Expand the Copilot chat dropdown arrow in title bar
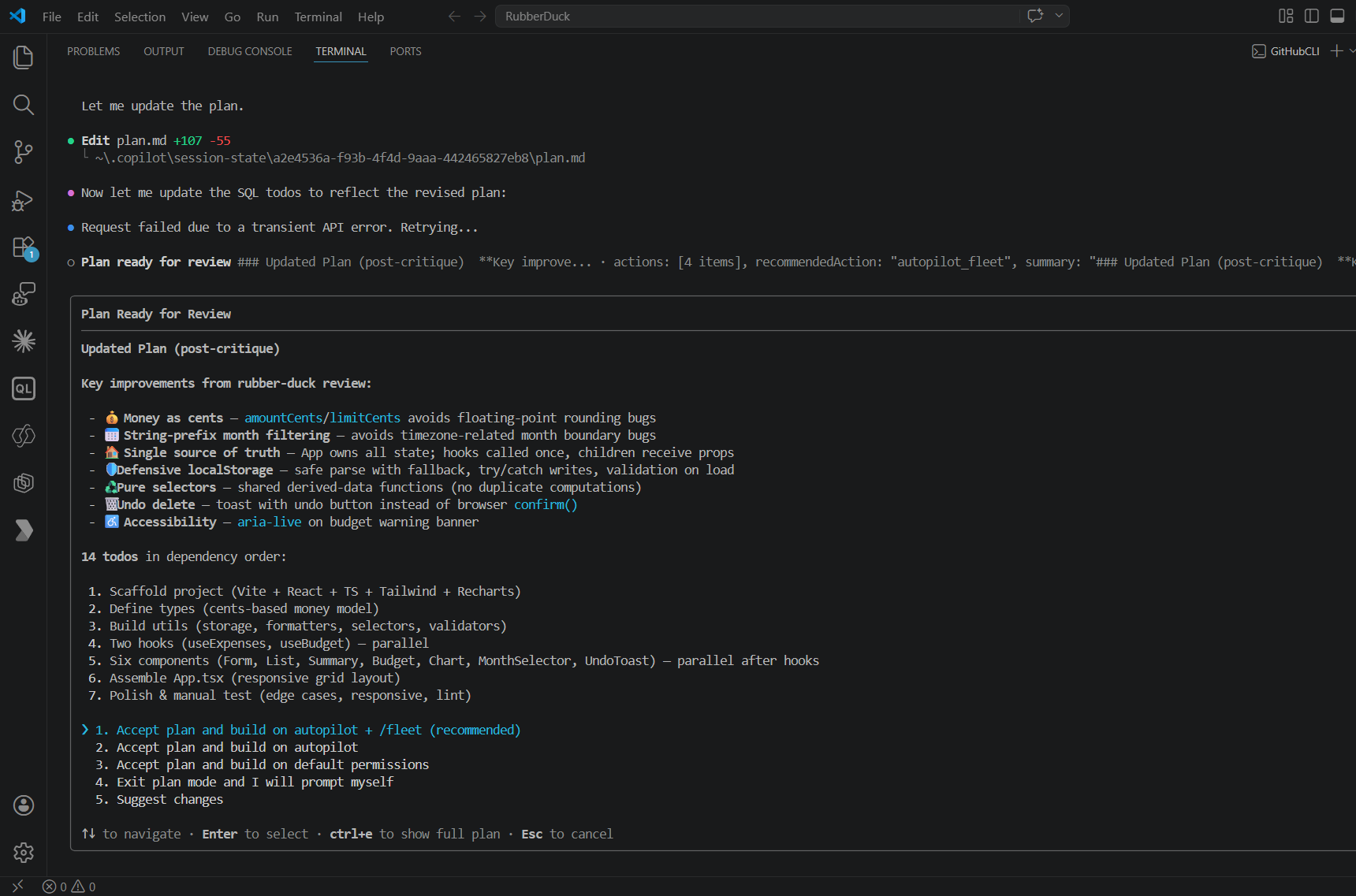 pos(1059,16)
